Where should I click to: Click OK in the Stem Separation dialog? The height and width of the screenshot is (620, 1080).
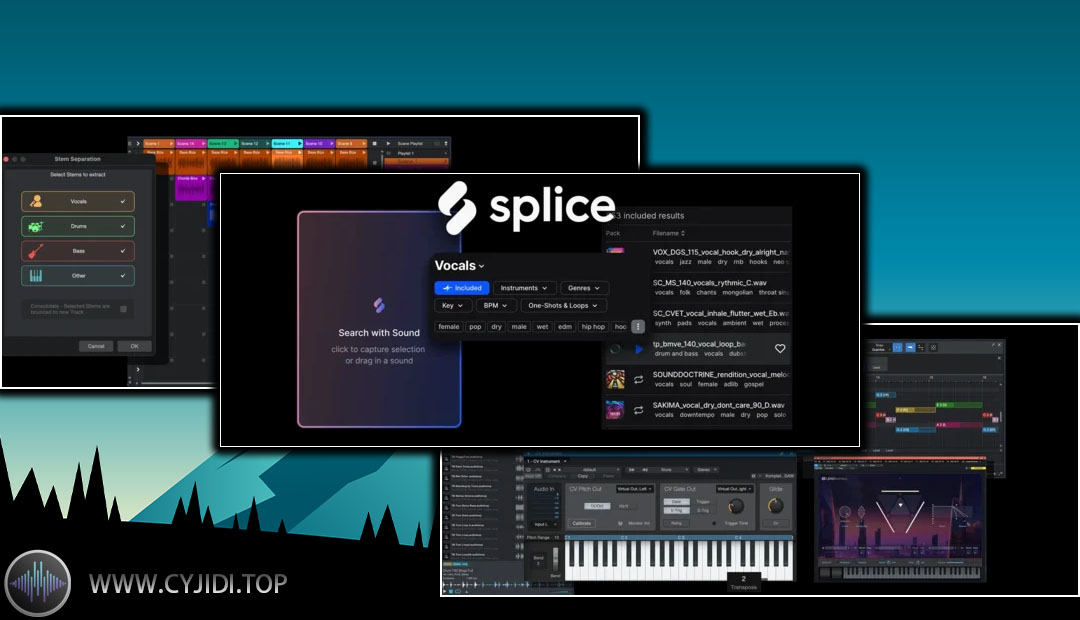pos(134,346)
